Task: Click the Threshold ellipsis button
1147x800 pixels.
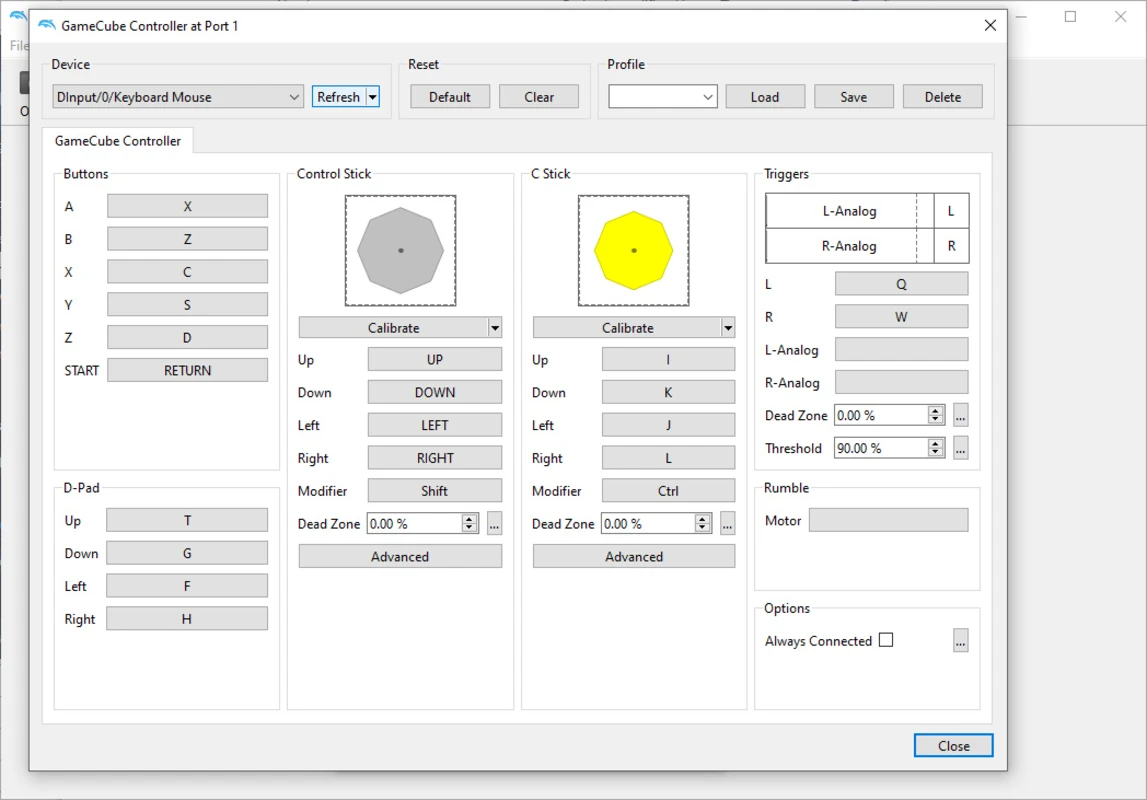Action: point(960,448)
